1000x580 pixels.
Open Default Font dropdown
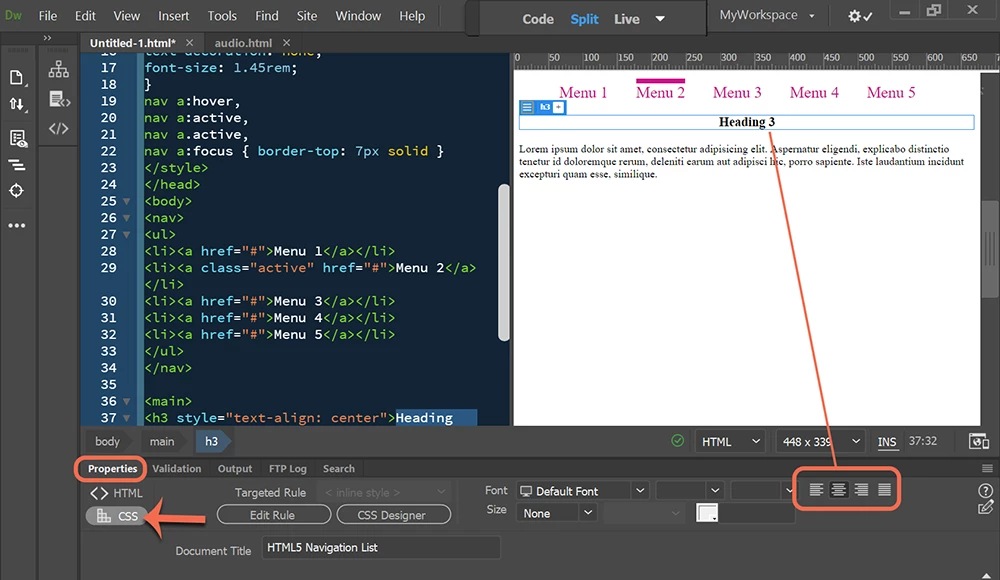[582, 491]
